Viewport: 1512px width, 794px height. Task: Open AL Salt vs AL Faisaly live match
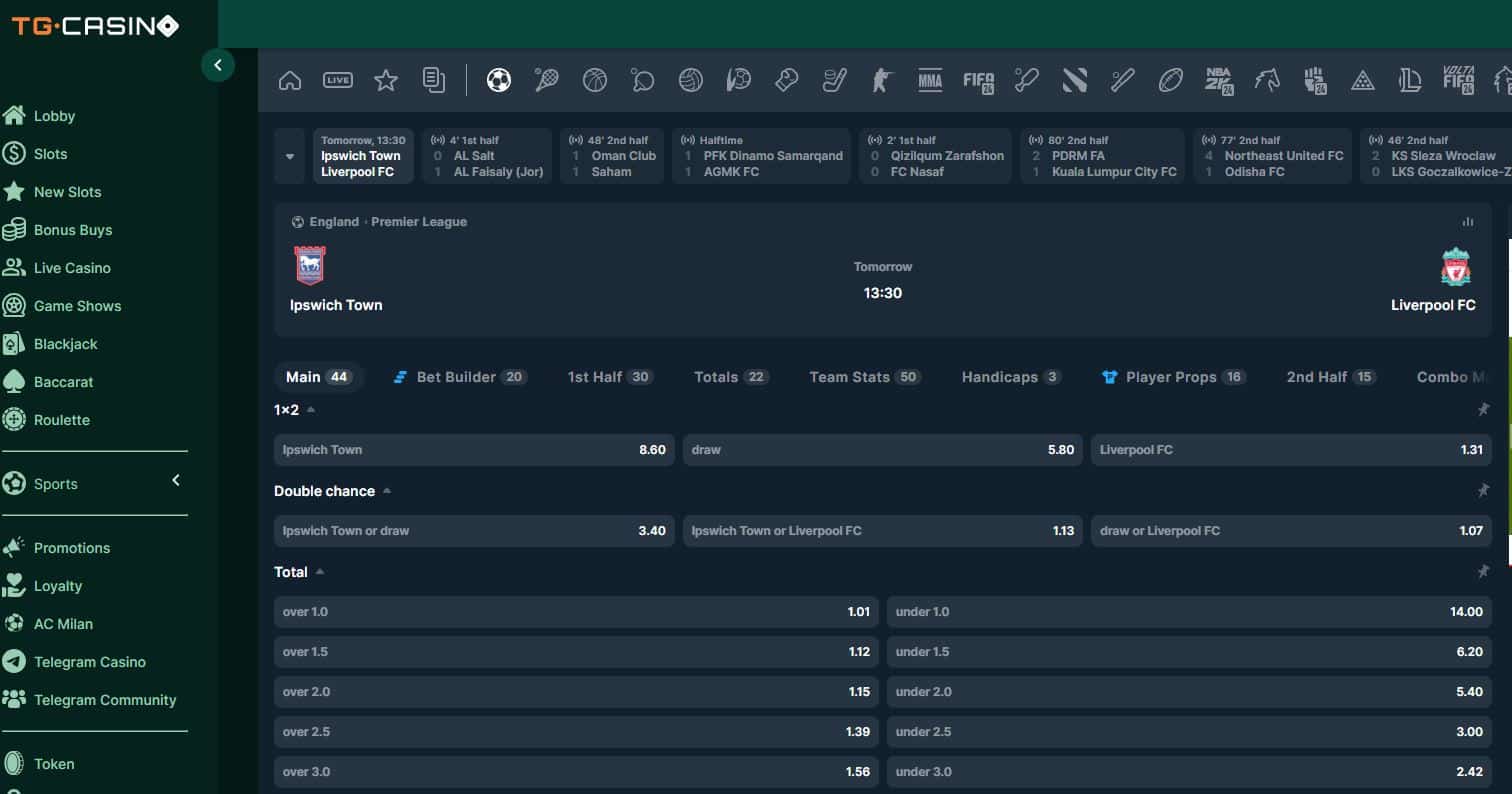487,156
